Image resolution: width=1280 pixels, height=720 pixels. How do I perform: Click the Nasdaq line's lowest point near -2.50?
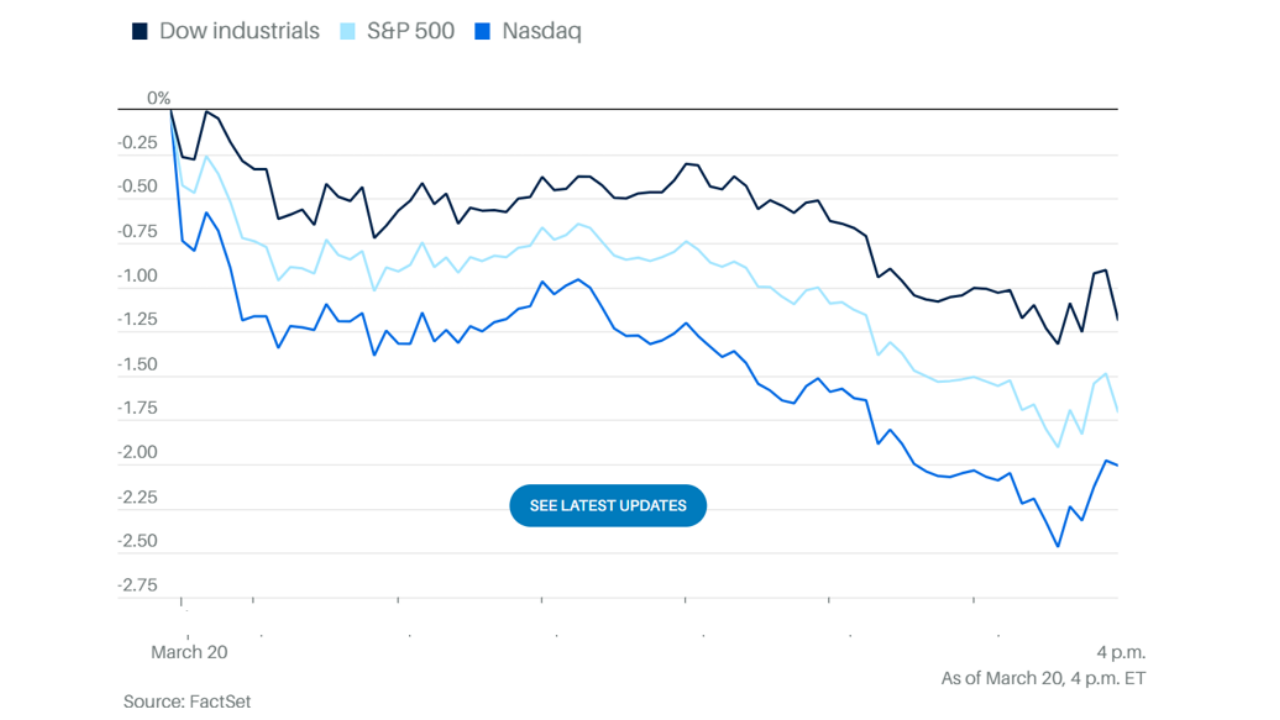point(1057,546)
